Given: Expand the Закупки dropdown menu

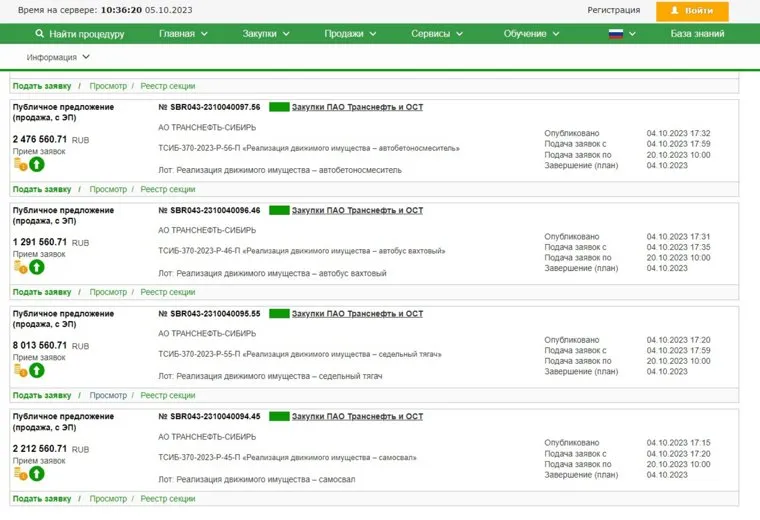Looking at the screenshot, I should 266,34.
